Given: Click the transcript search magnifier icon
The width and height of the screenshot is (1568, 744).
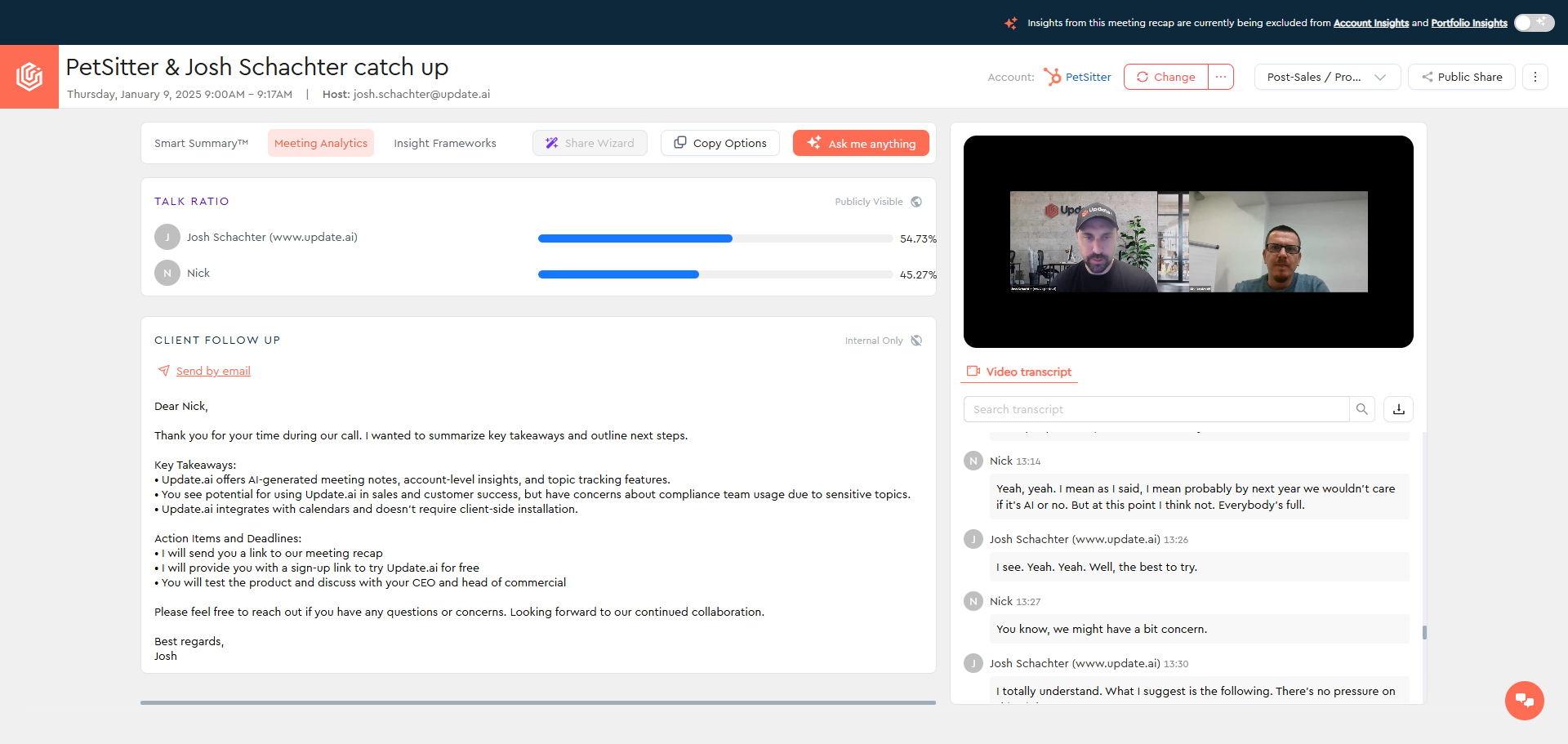Looking at the screenshot, I should tap(1361, 409).
